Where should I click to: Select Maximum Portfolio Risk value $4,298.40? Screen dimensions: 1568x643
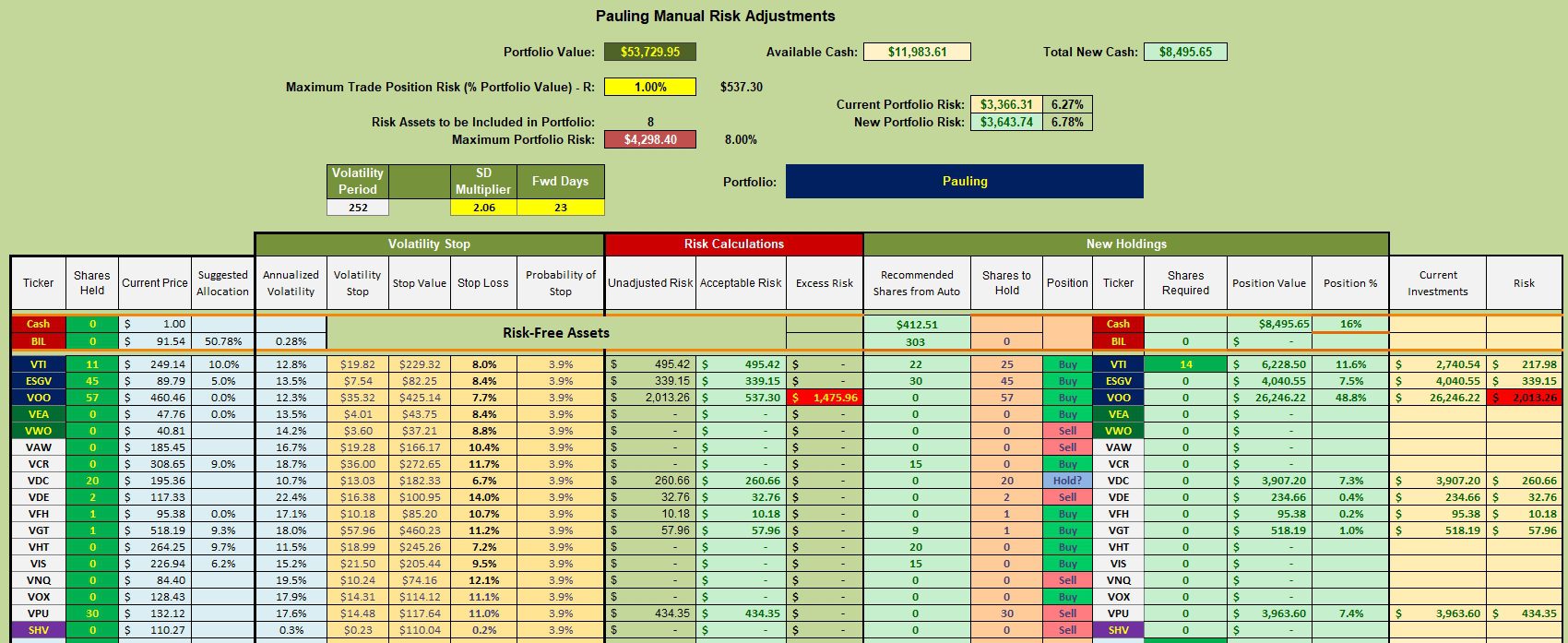pyautogui.click(x=650, y=139)
